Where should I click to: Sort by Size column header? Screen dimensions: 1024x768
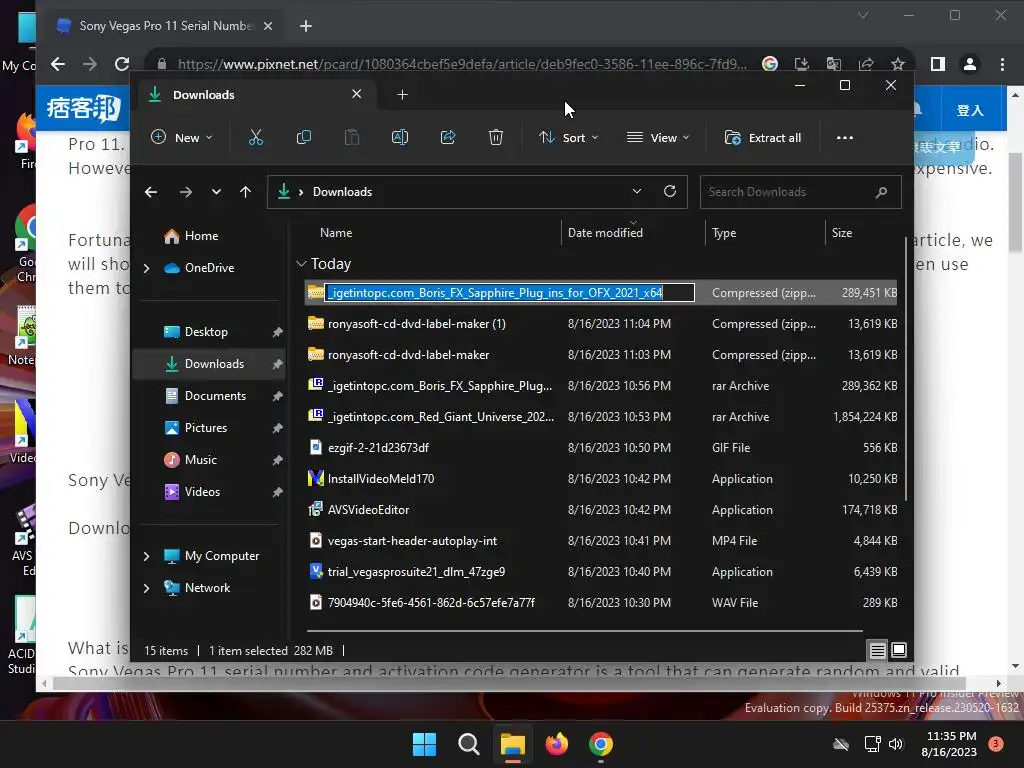842,232
